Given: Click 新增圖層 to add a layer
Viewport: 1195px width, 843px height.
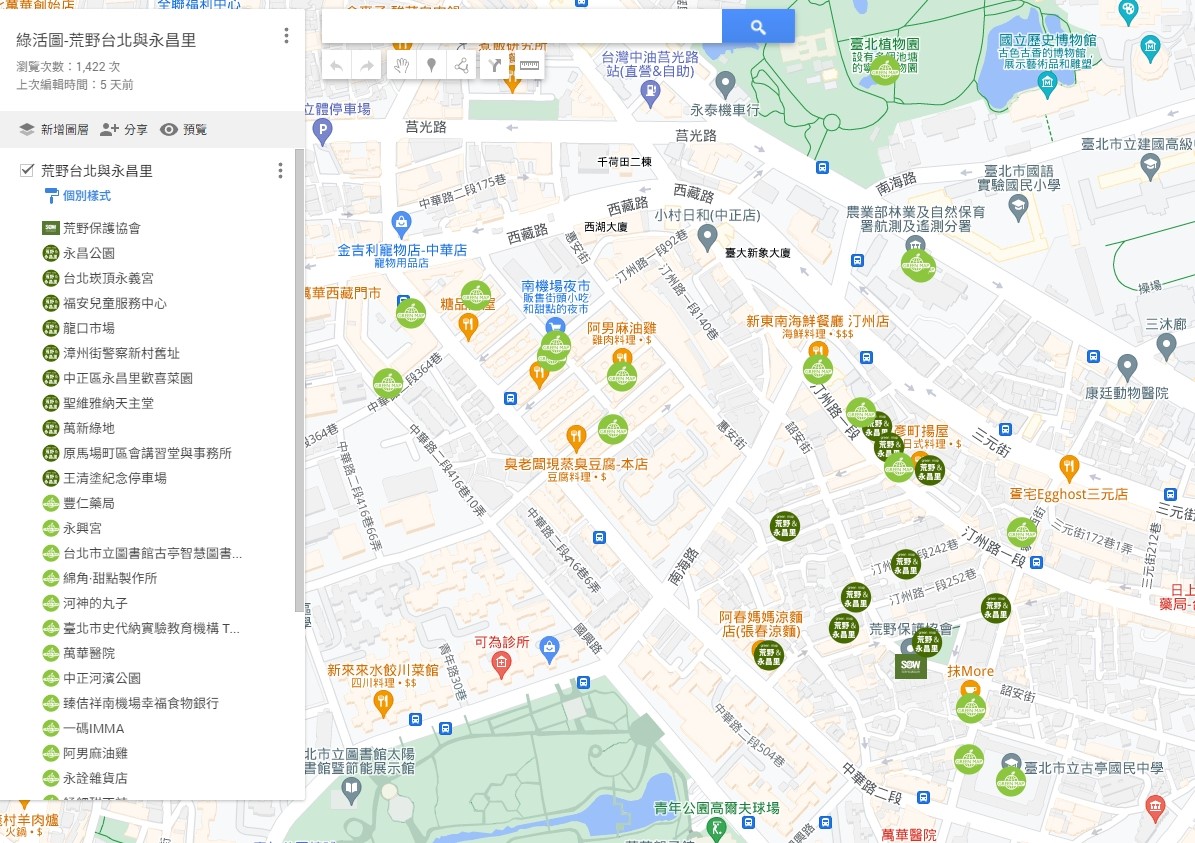Looking at the screenshot, I should (54, 129).
